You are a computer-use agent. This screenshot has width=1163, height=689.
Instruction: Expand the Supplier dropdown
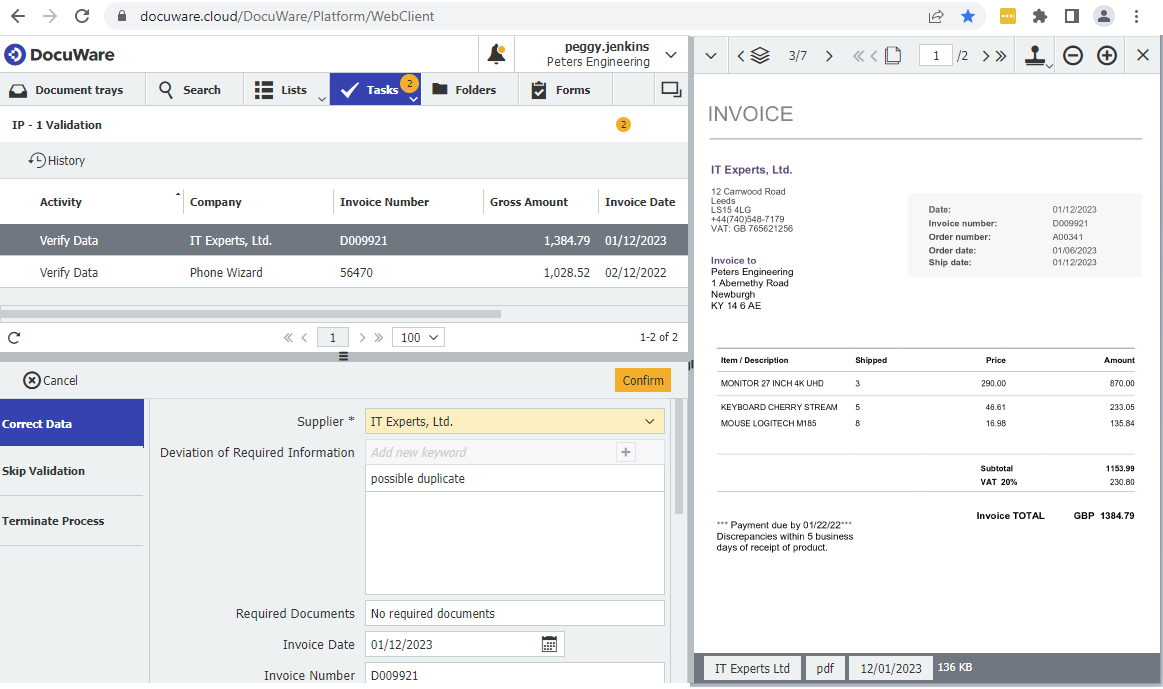point(649,422)
